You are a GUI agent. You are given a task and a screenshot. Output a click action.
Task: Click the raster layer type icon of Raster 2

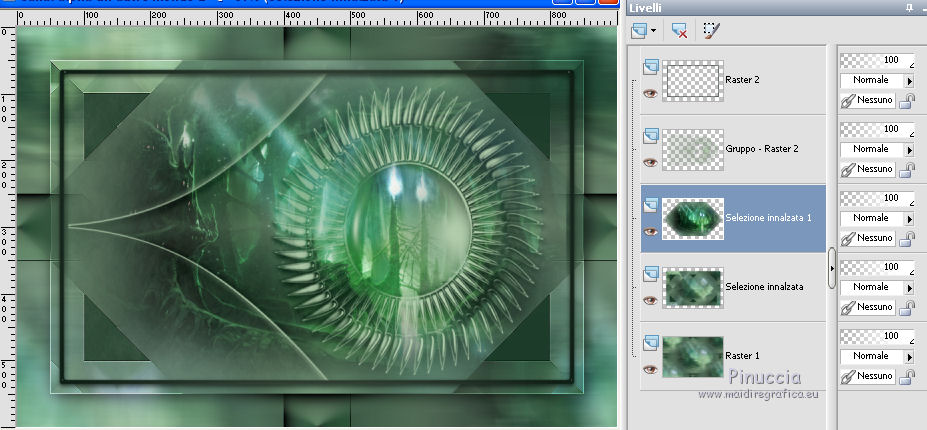pyautogui.click(x=650, y=66)
